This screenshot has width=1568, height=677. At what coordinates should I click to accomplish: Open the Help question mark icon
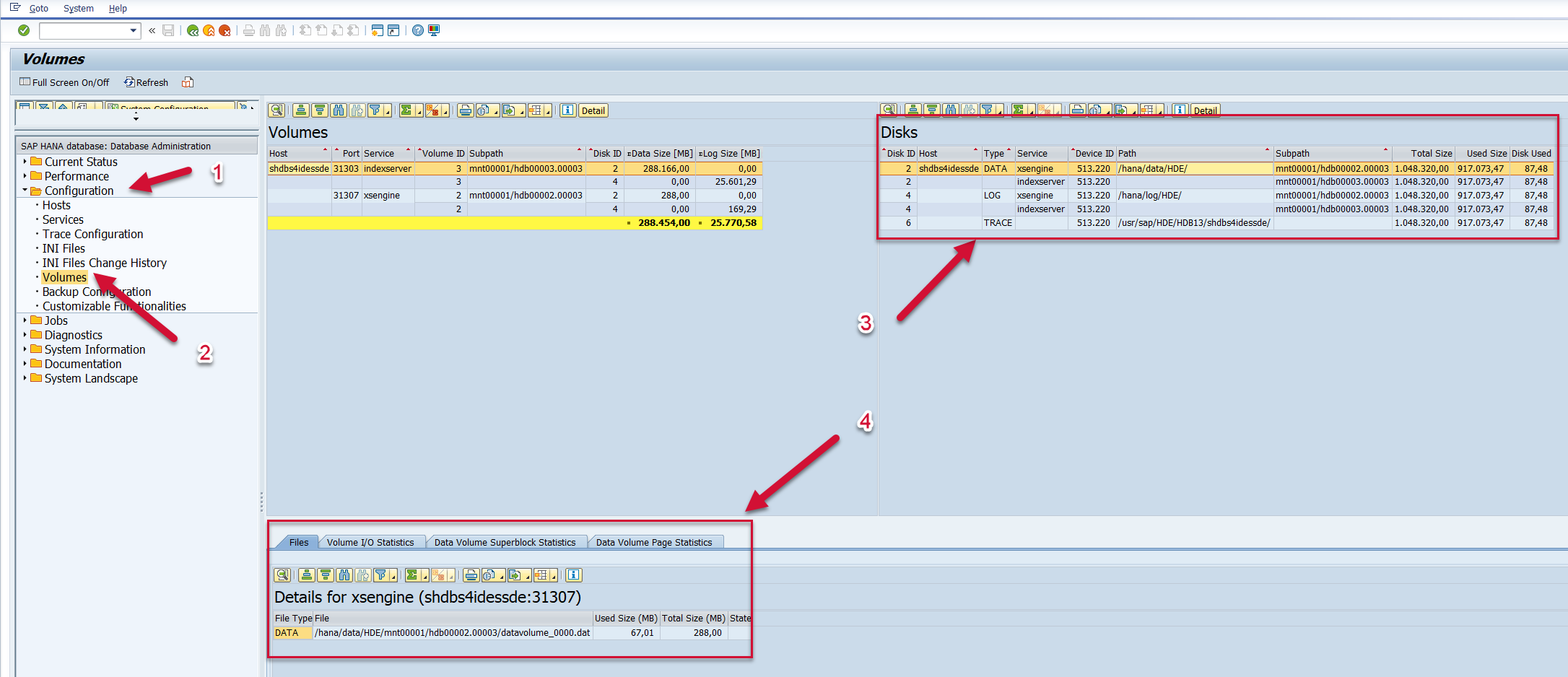click(418, 30)
